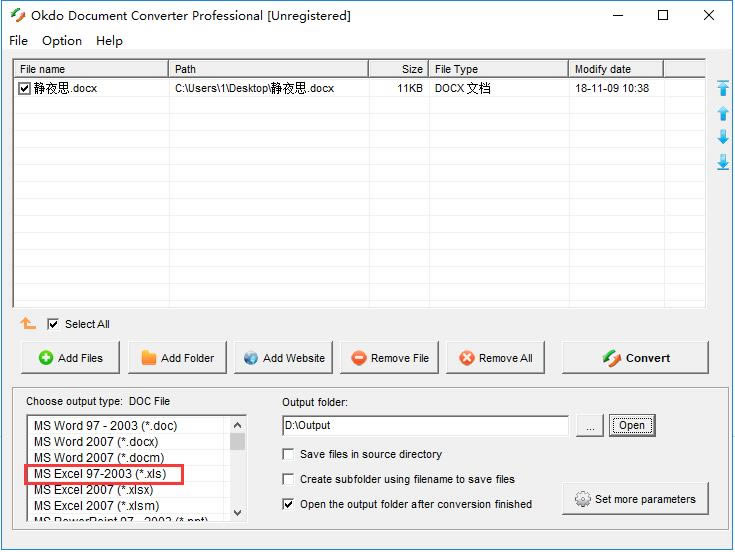Click the output folder browse button
Image resolution: width=735 pixels, height=552 pixels.
[x=590, y=426]
